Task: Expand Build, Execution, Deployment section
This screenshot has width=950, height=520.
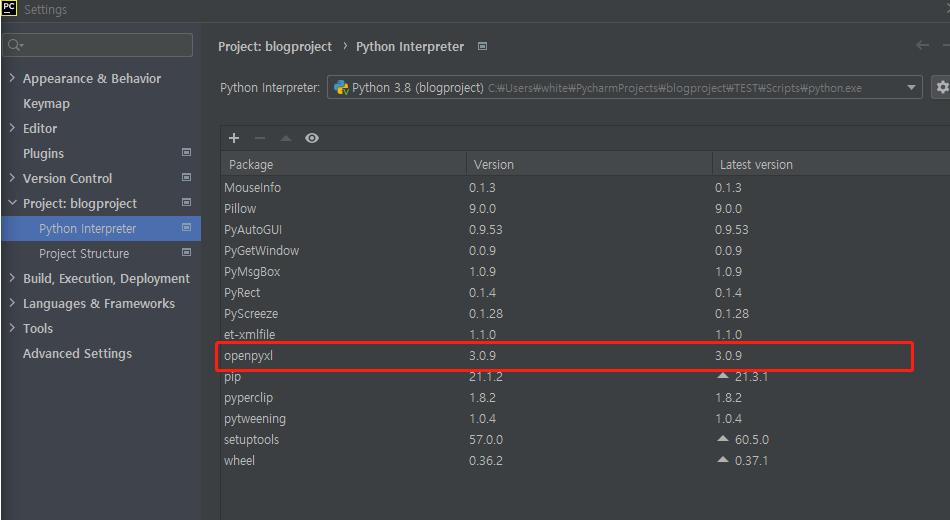Action: [12, 278]
